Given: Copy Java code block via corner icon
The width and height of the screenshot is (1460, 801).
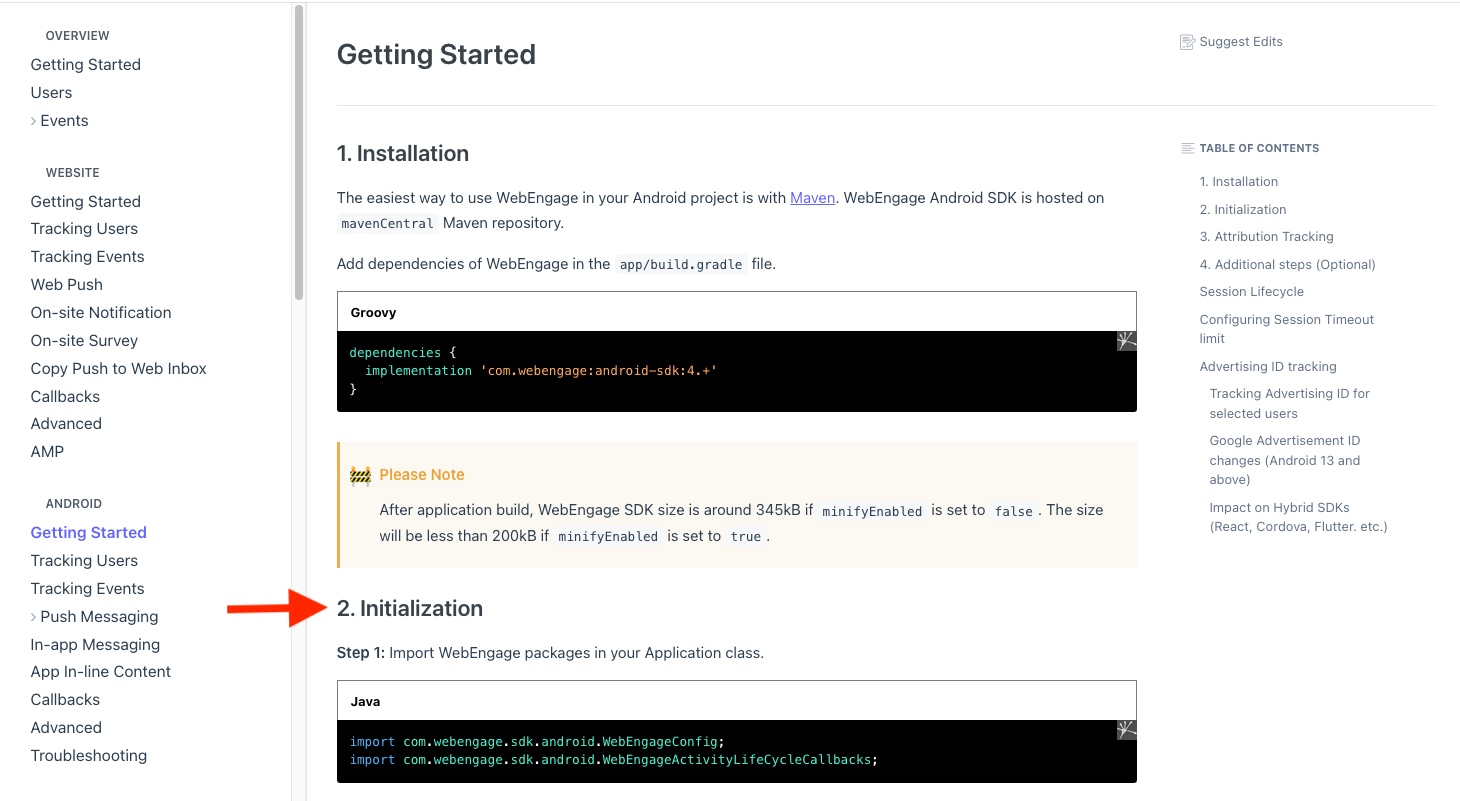Looking at the screenshot, I should 1127,730.
